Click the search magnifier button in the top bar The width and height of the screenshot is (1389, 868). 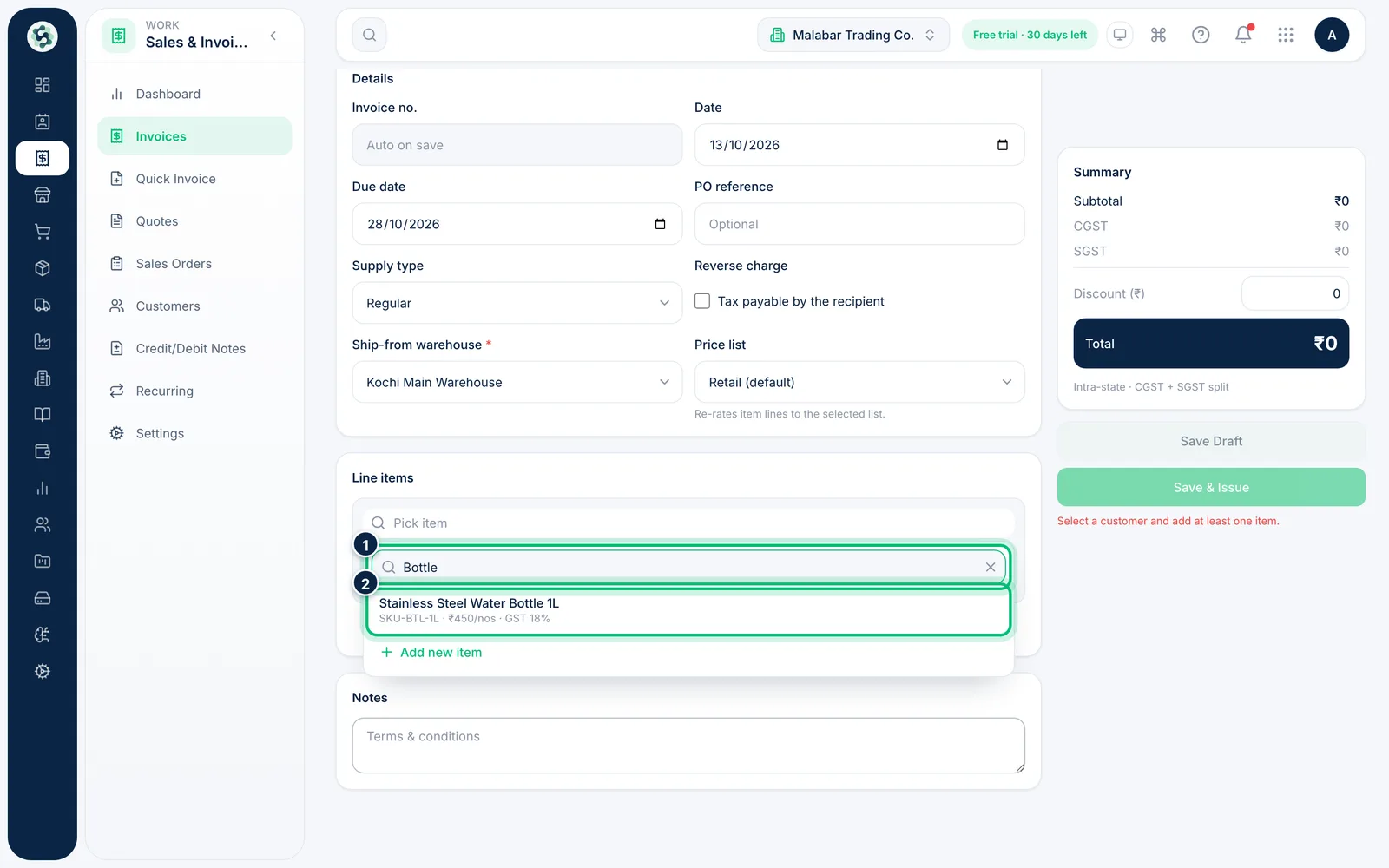click(x=369, y=35)
